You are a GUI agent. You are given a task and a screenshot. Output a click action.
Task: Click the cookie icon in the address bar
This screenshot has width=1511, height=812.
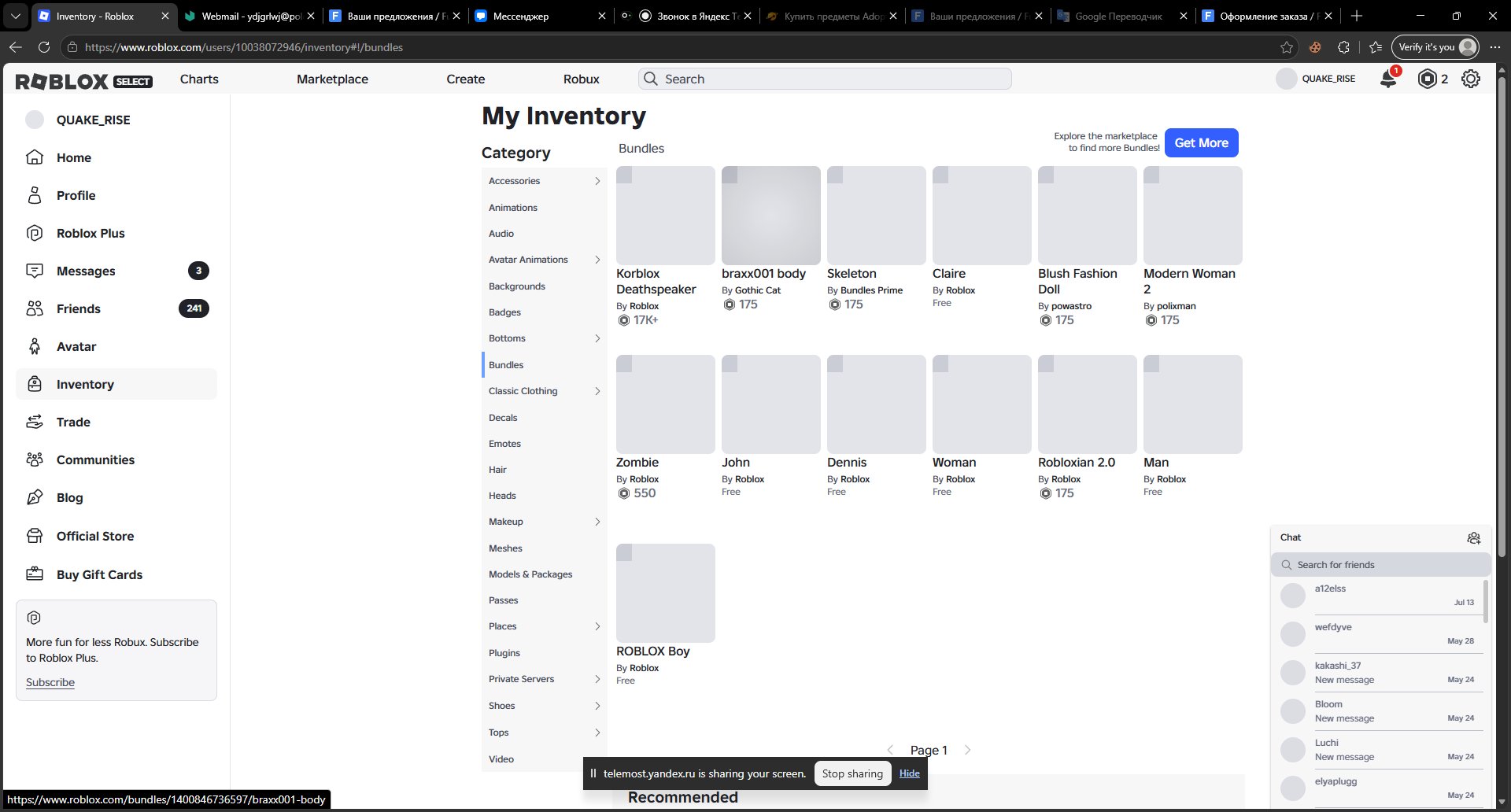(1315, 47)
